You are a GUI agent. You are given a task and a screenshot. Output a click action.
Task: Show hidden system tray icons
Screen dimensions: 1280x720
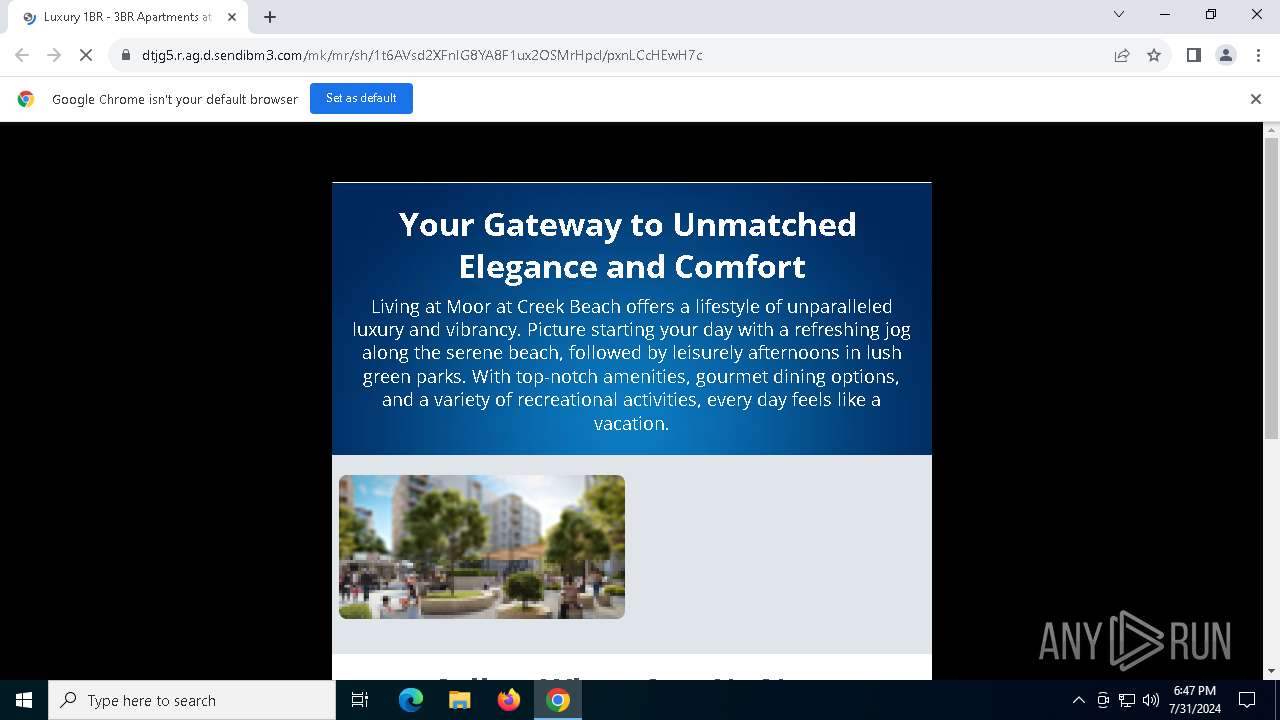click(x=1078, y=700)
